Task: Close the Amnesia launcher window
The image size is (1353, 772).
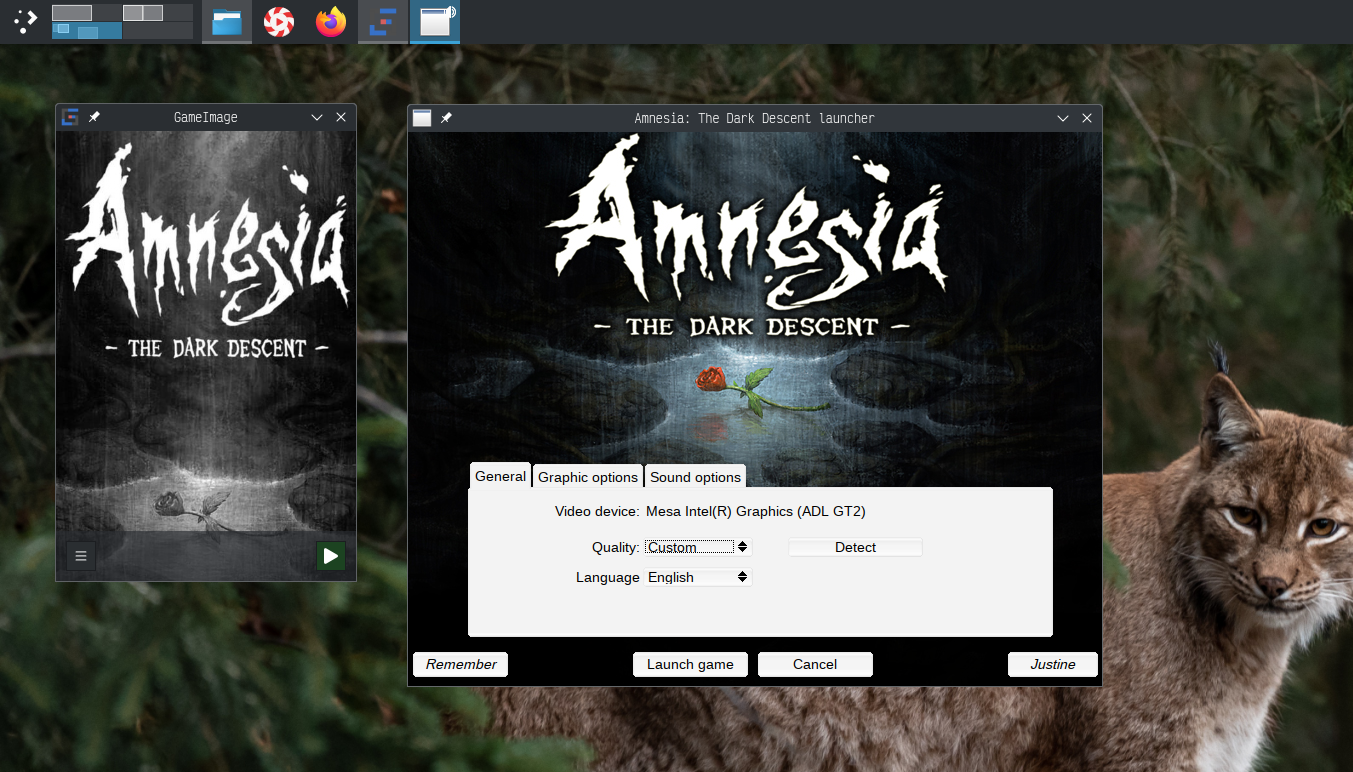Action: click(x=1087, y=118)
